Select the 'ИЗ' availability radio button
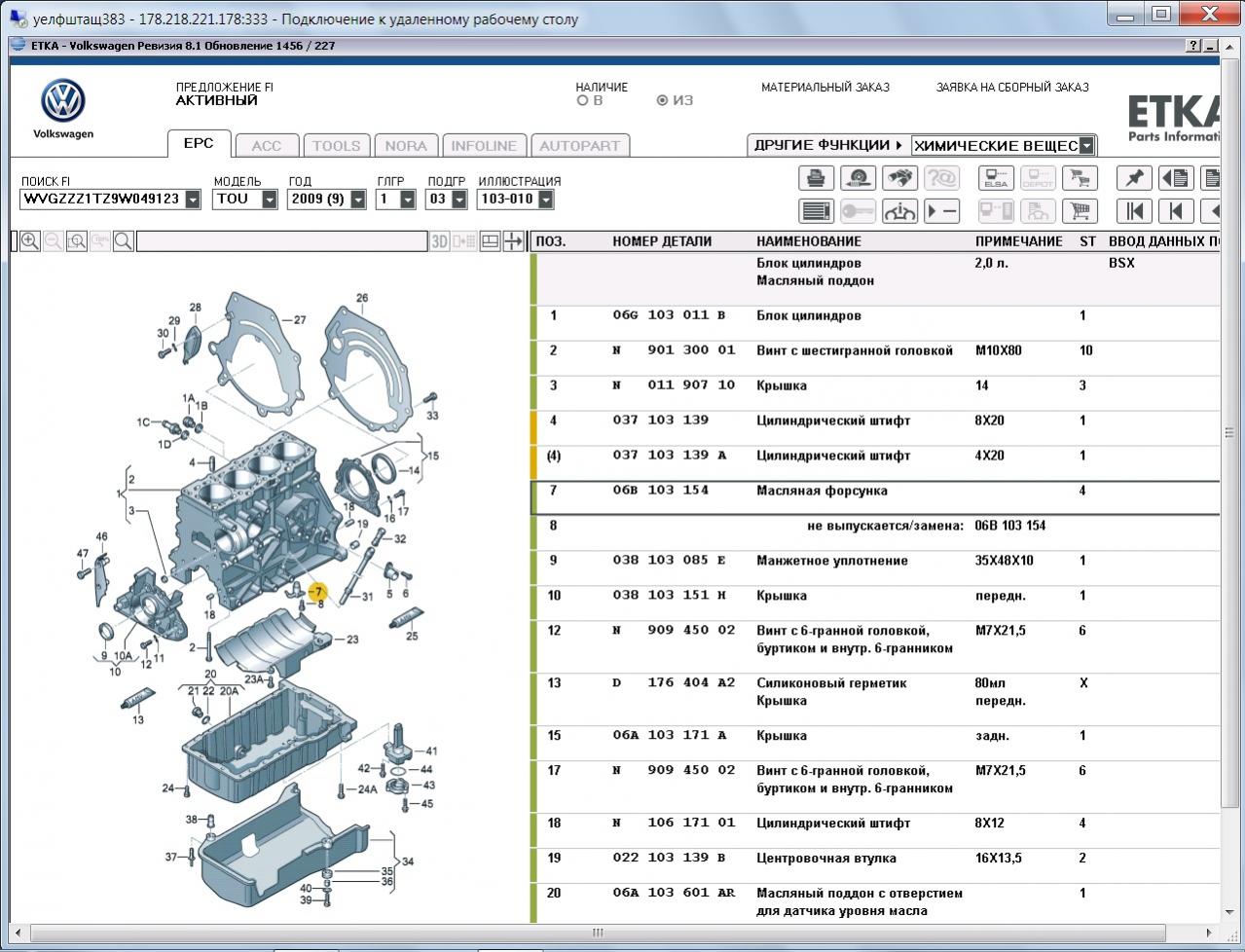1245x952 pixels. point(662,100)
